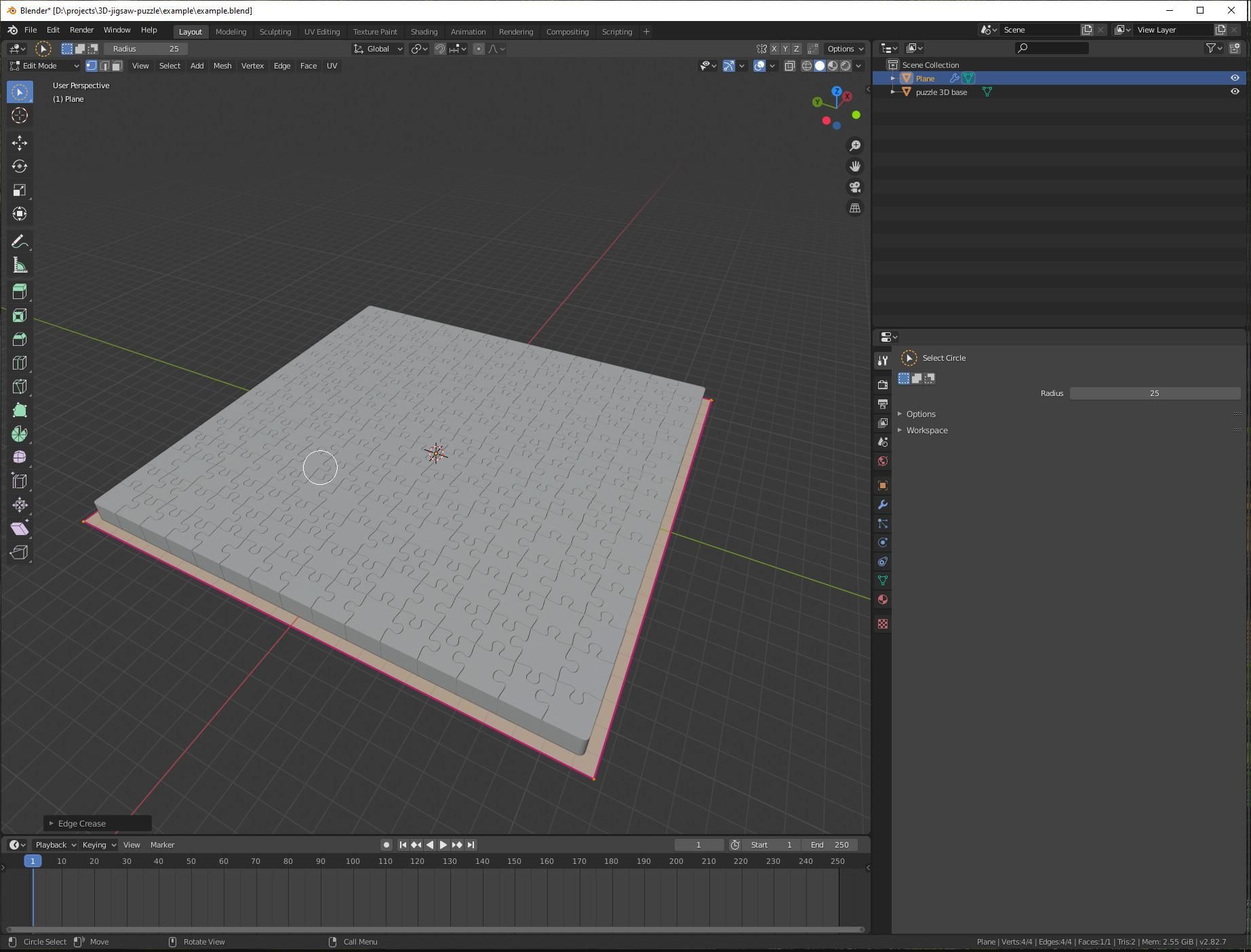Toggle visibility of puzzle 3D base
This screenshot has height=952, width=1251.
1234,92
